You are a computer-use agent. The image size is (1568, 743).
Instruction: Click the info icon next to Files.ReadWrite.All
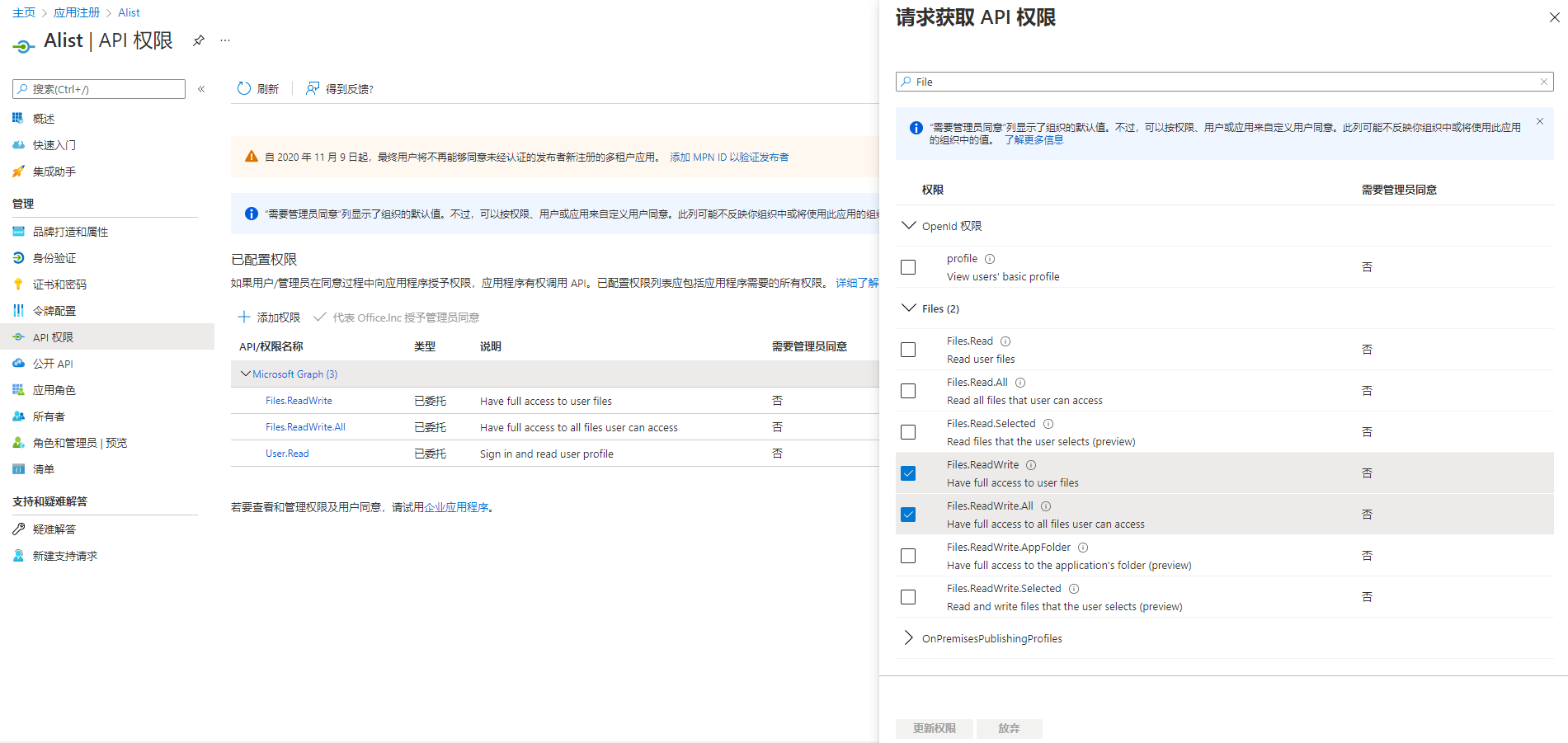(1046, 506)
